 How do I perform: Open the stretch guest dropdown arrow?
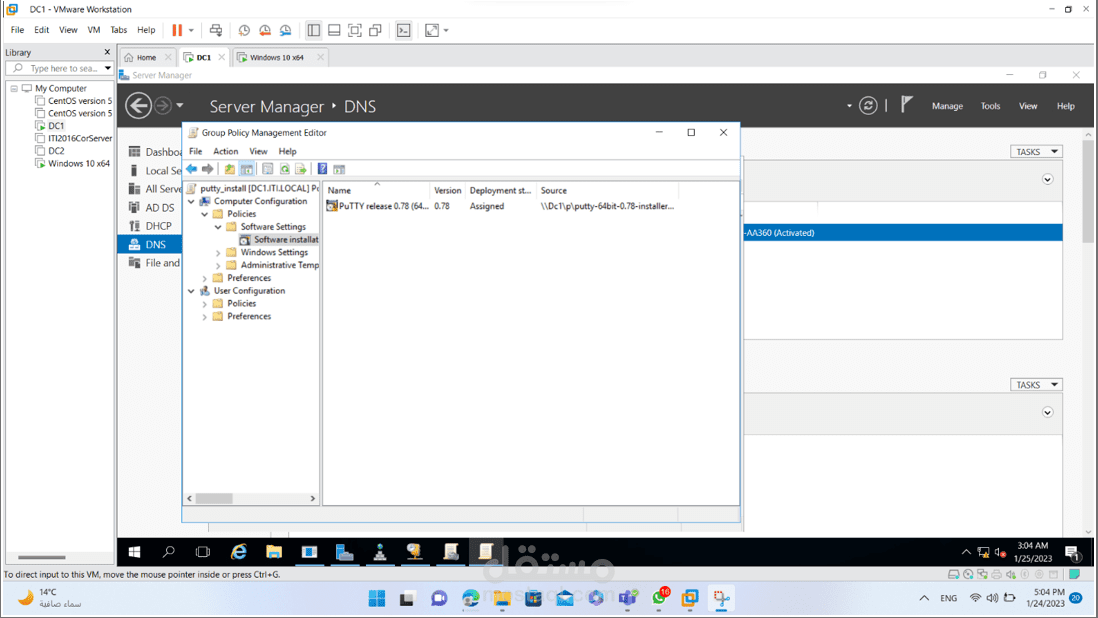[x=446, y=30]
